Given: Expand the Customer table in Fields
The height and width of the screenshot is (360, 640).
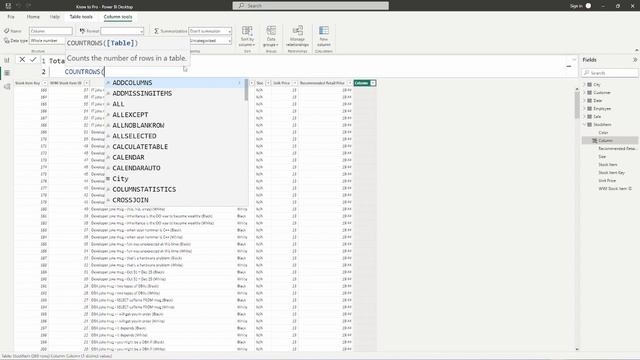Looking at the screenshot, I should [x=584, y=93].
